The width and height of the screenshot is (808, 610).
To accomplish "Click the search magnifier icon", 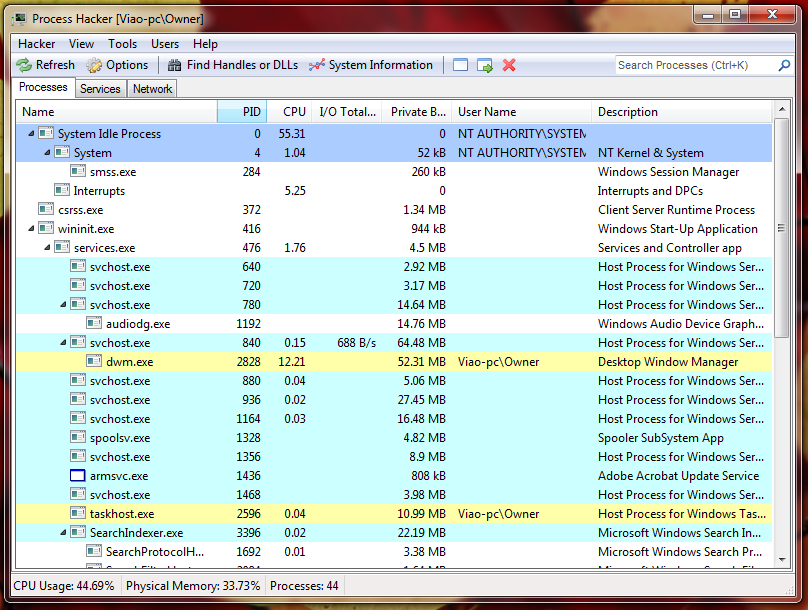I will (x=784, y=65).
